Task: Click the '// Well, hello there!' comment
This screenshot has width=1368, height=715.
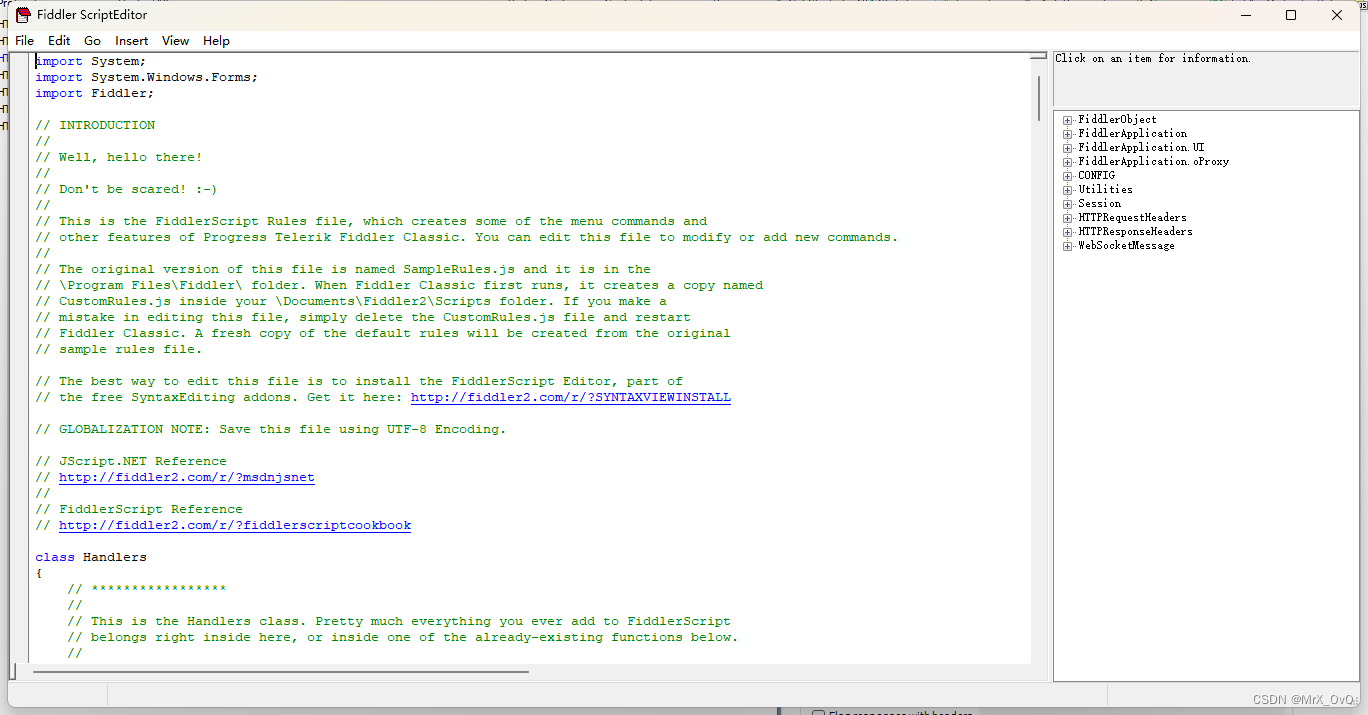Action: click(119, 157)
